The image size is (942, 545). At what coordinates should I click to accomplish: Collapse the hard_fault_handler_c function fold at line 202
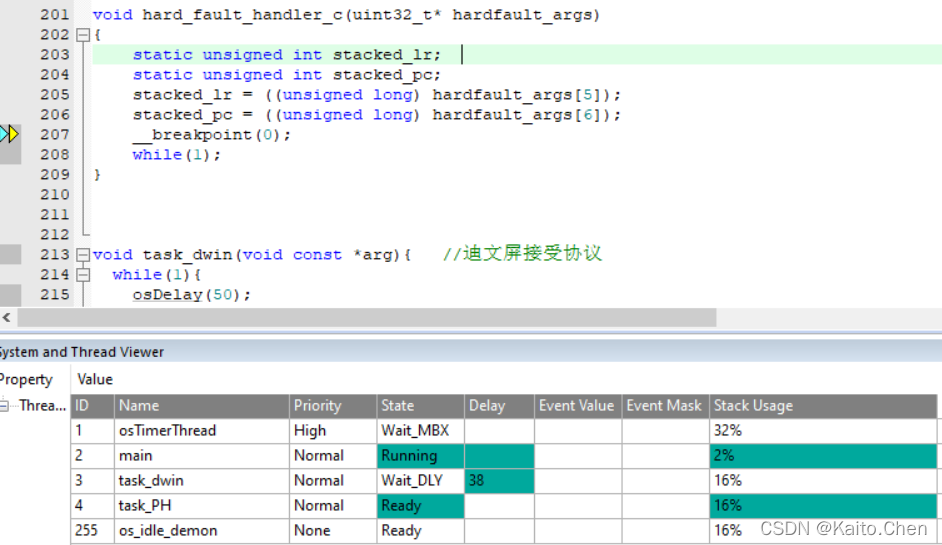tap(83, 35)
